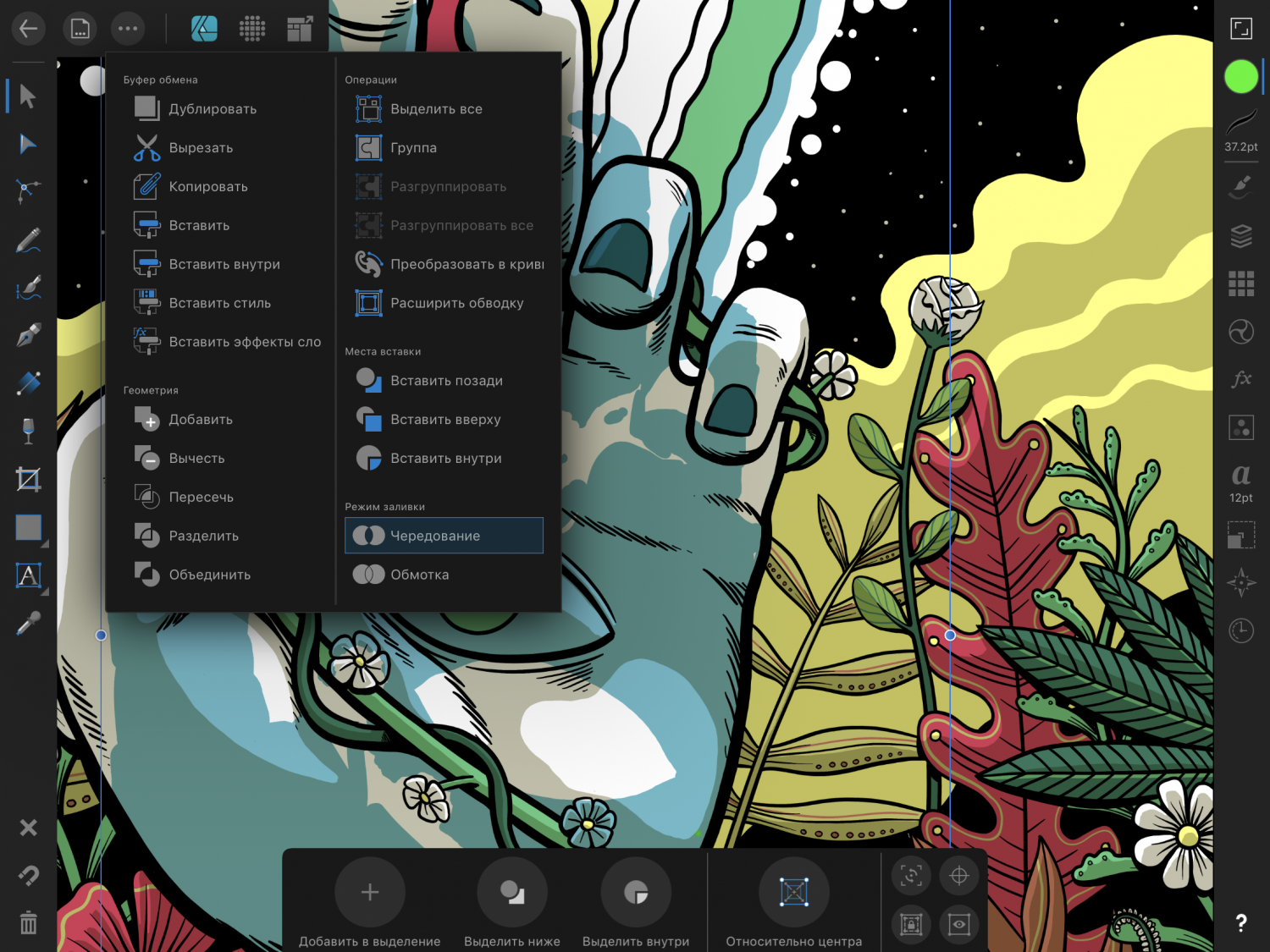Apply the Разделить geometry operation
Image resolution: width=1270 pixels, height=952 pixels.
[221, 536]
